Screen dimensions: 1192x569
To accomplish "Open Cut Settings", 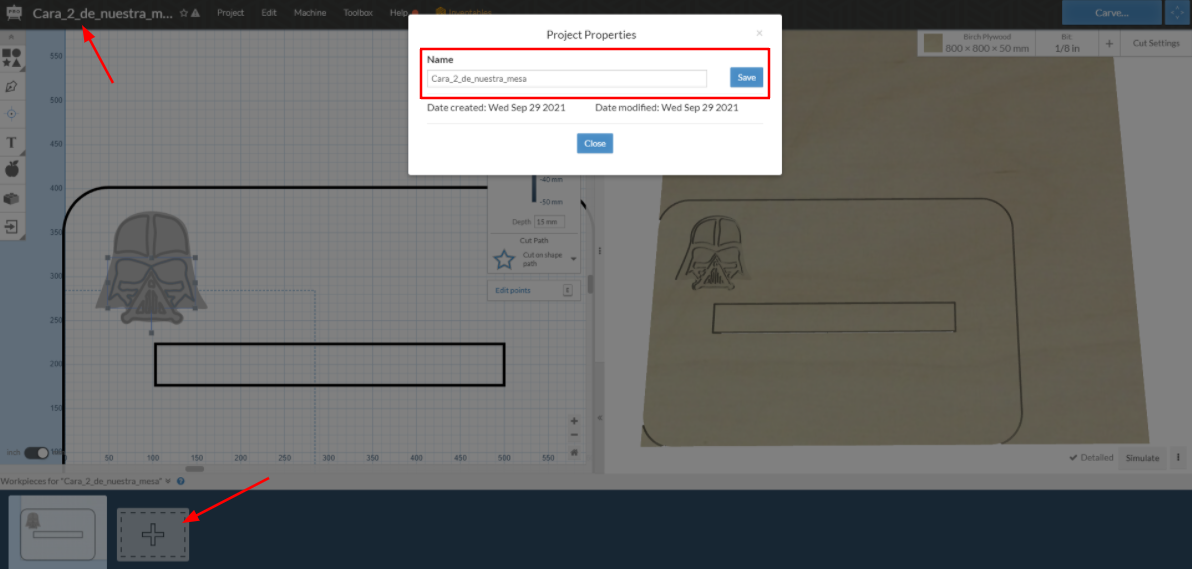I will (1156, 43).
